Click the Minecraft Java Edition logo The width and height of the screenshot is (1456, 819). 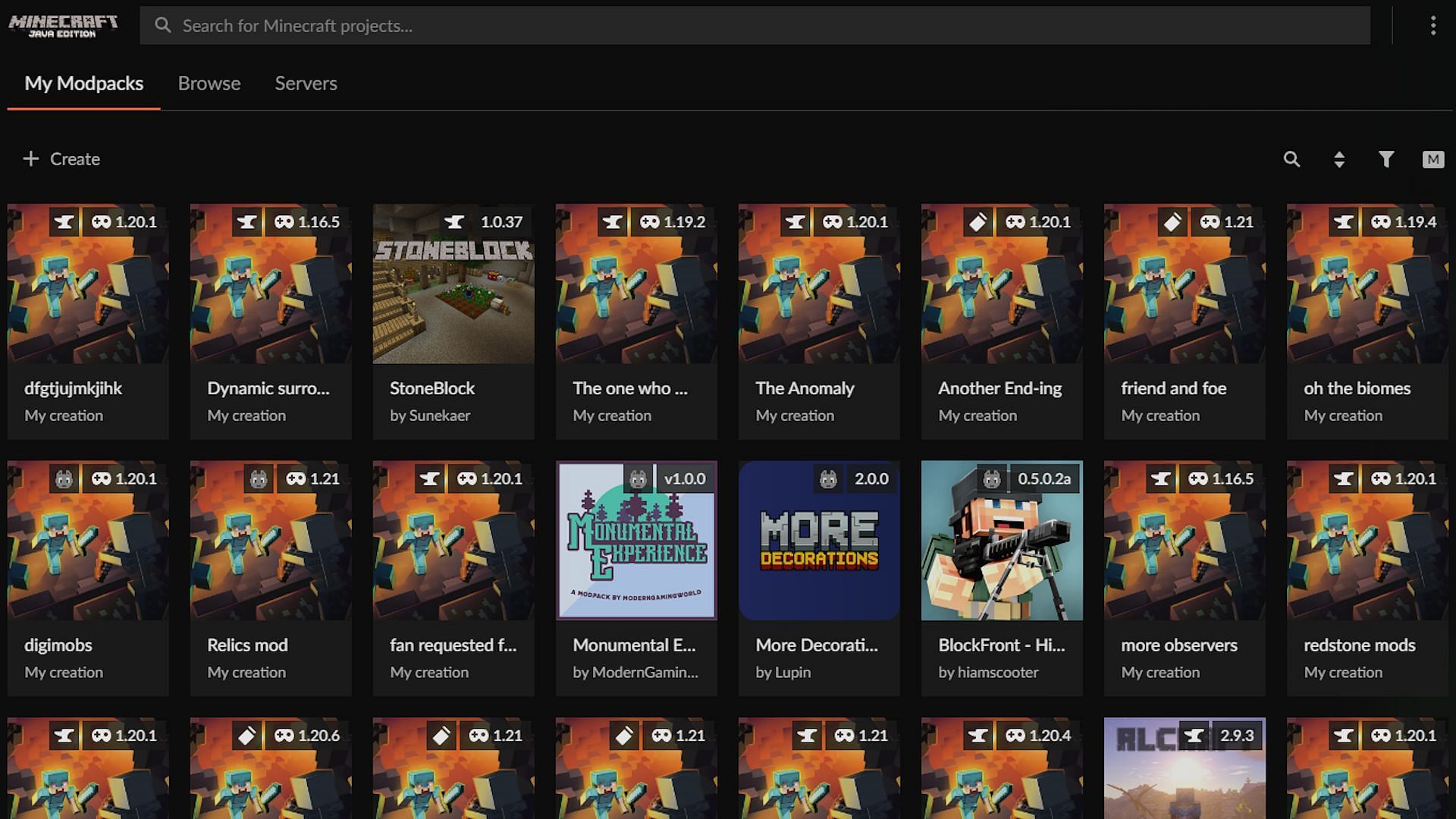point(63,26)
